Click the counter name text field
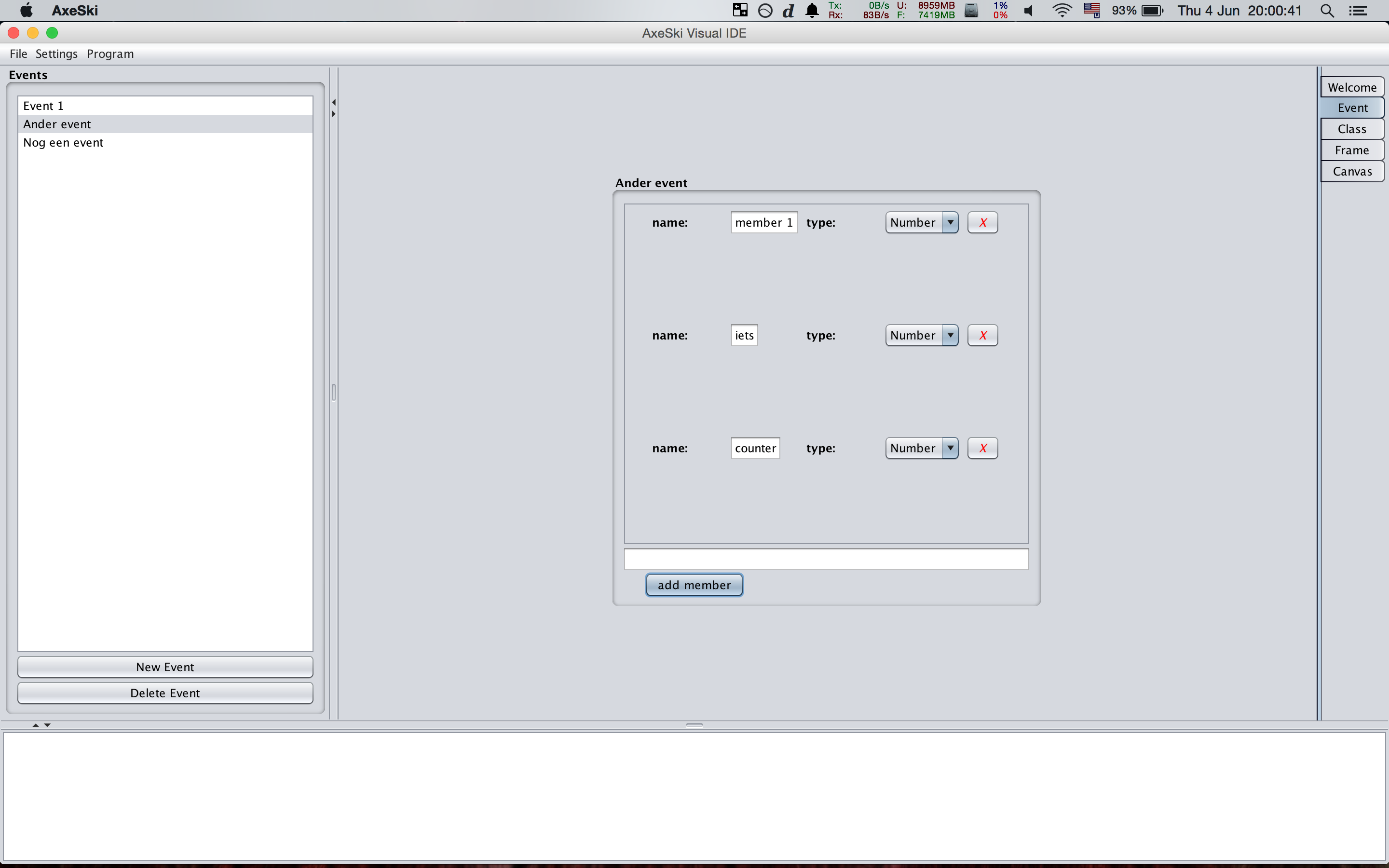The image size is (1389, 868). (x=755, y=448)
